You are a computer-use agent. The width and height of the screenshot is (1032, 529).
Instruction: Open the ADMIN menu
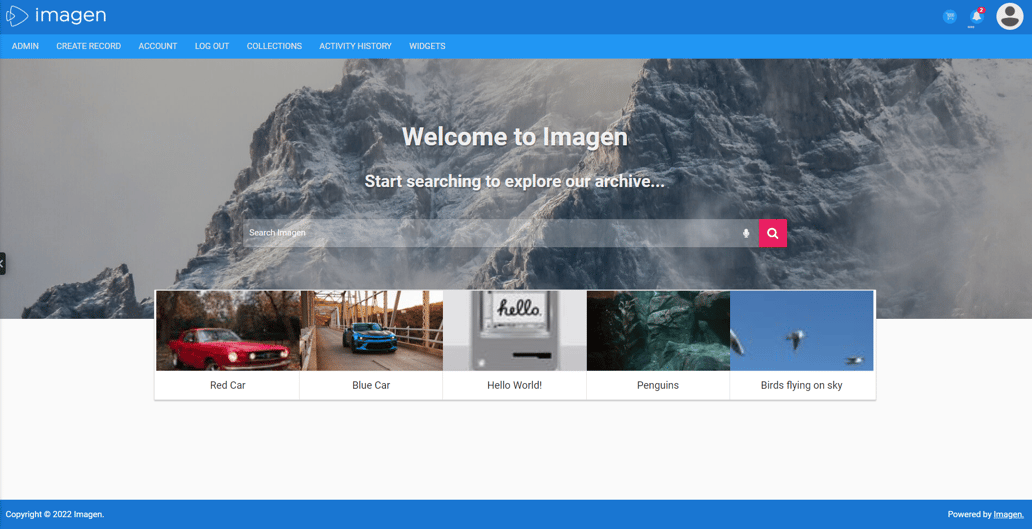[25, 46]
